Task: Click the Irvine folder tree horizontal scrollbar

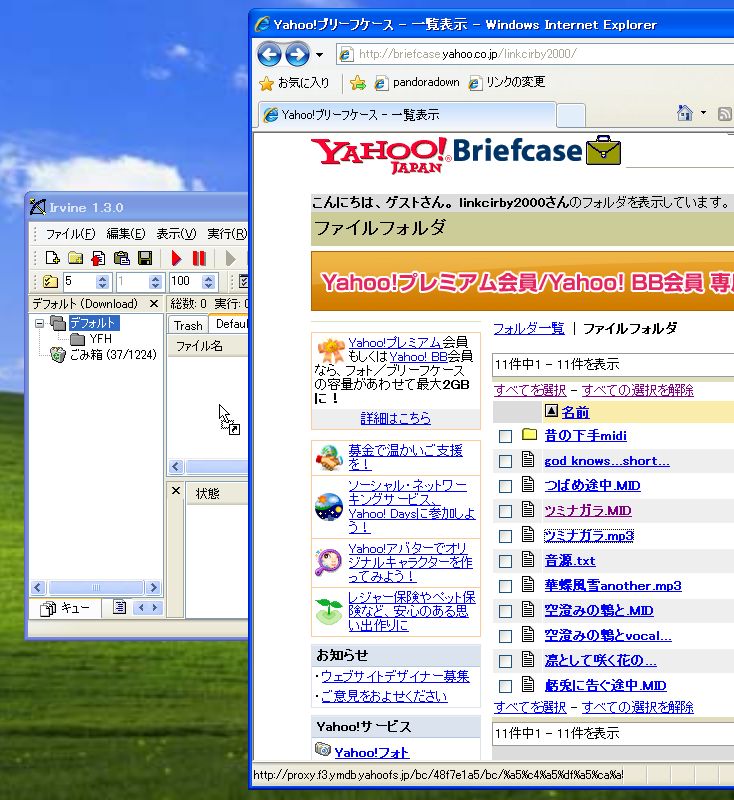Action: point(95,587)
